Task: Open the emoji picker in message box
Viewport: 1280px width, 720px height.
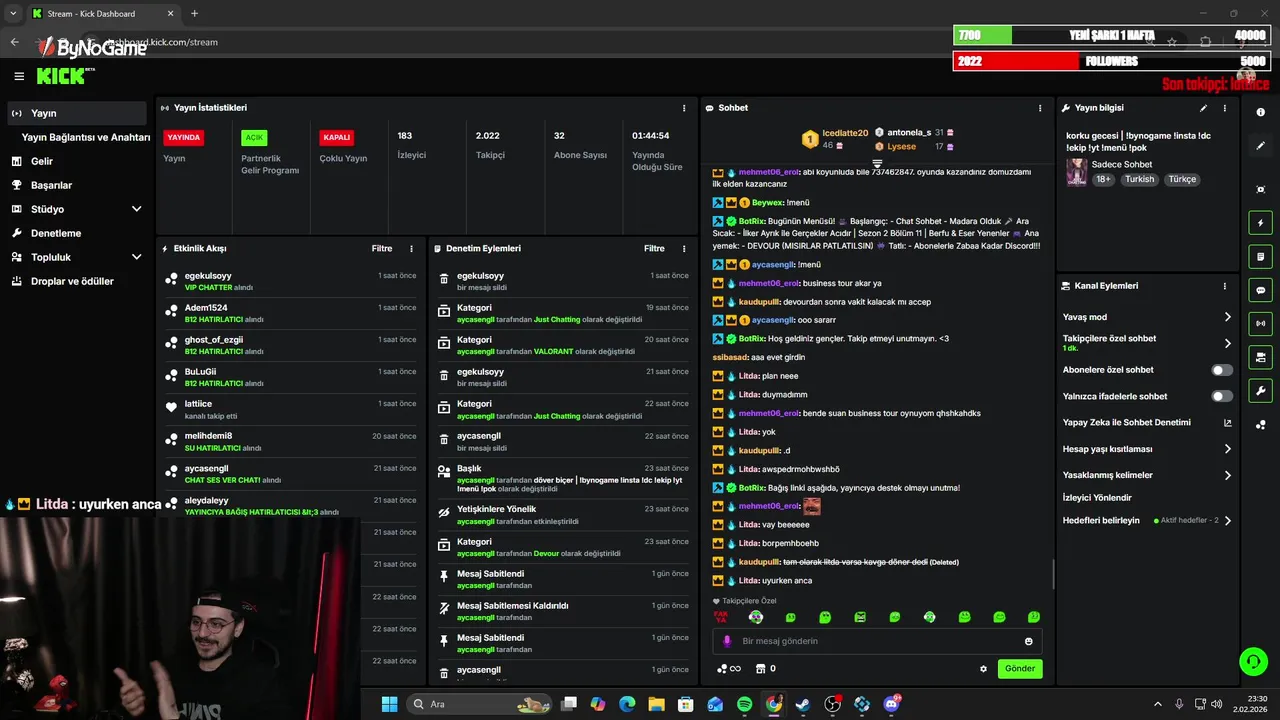Action: pyautogui.click(x=1028, y=641)
